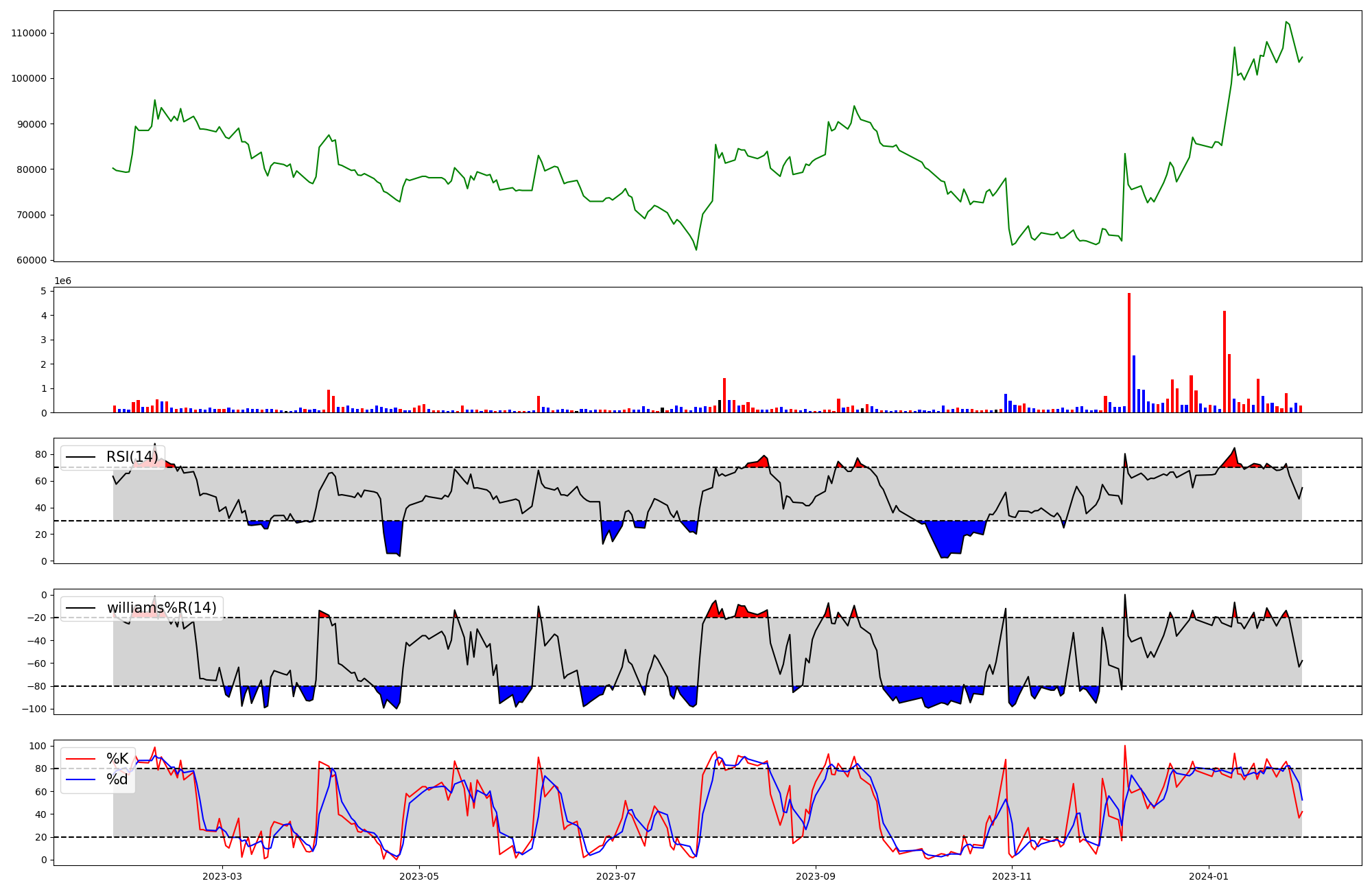Click the 2023-03 date axis label
This screenshot has height=892, width=1372.
tap(222, 876)
